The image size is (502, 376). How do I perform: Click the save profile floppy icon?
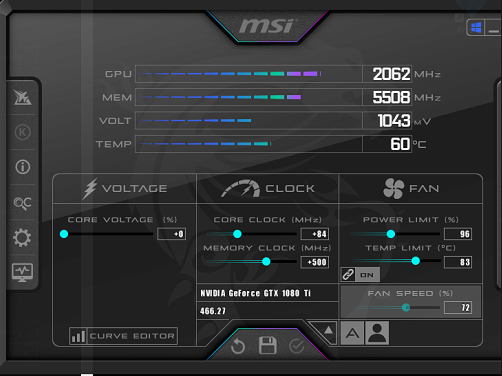coord(267,345)
